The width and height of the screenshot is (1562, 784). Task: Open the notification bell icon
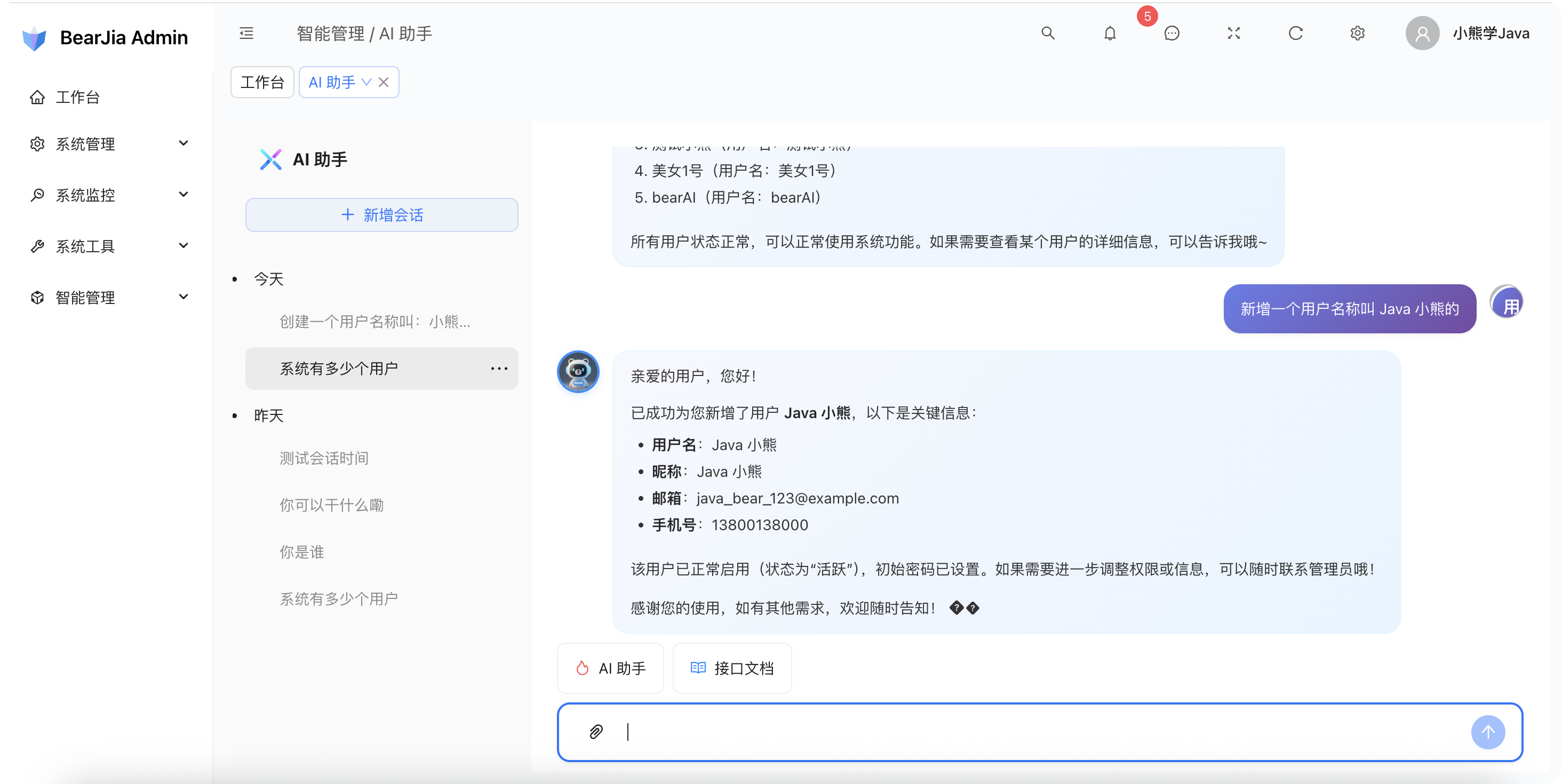(x=1110, y=34)
